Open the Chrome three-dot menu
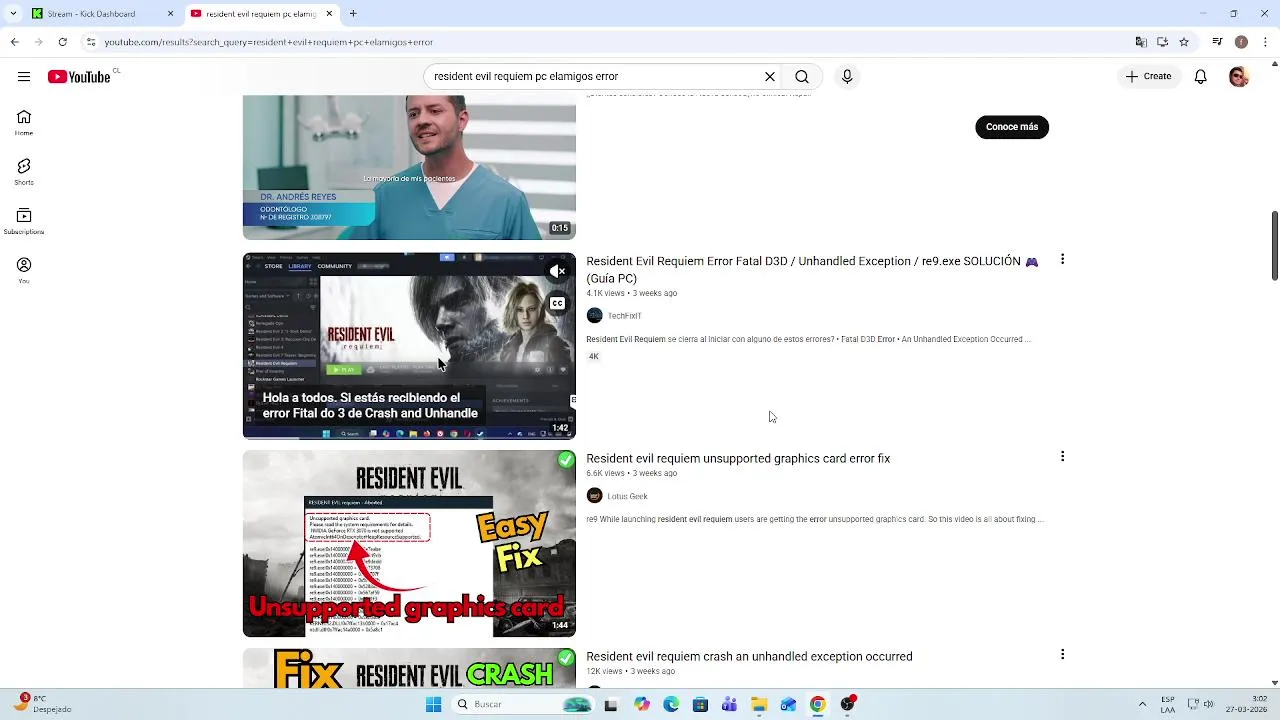The height and width of the screenshot is (720, 1280). [x=1265, y=42]
